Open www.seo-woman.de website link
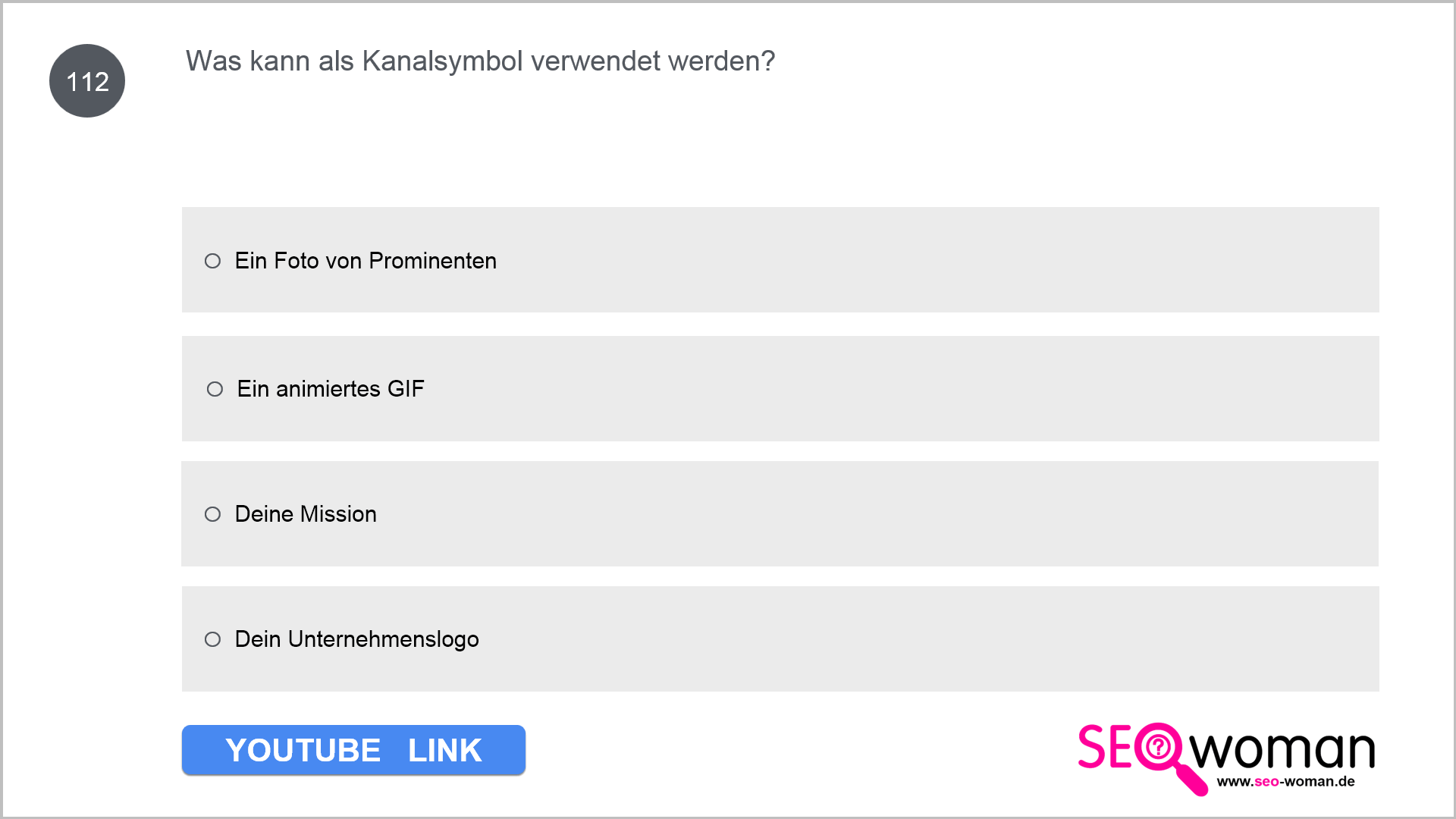The height and width of the screenshot is (819, 1456). coord(1285,782)
